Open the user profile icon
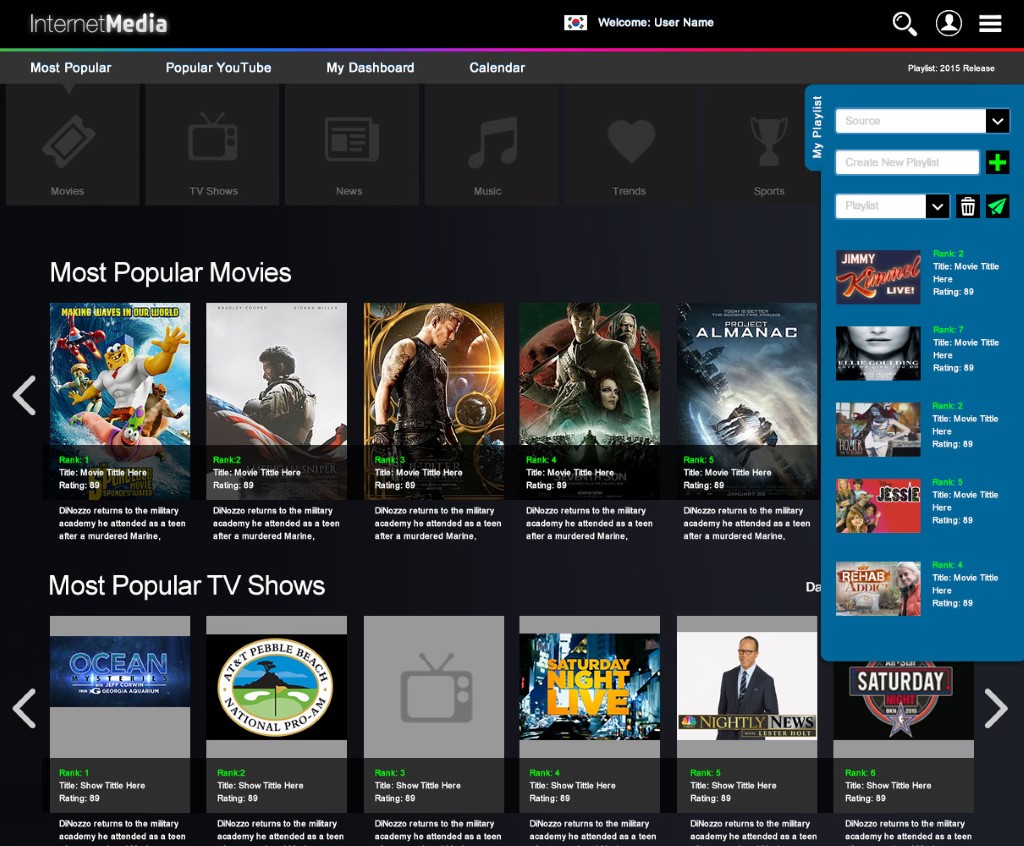1024x846 pixels. point(948,24)
